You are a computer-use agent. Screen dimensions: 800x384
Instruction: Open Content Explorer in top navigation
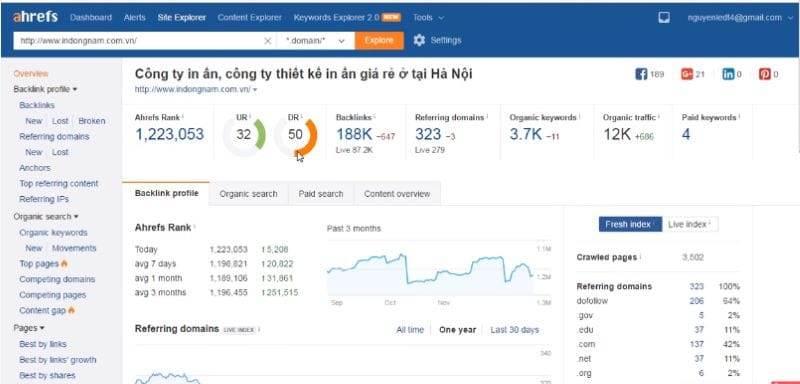point(249,17)
